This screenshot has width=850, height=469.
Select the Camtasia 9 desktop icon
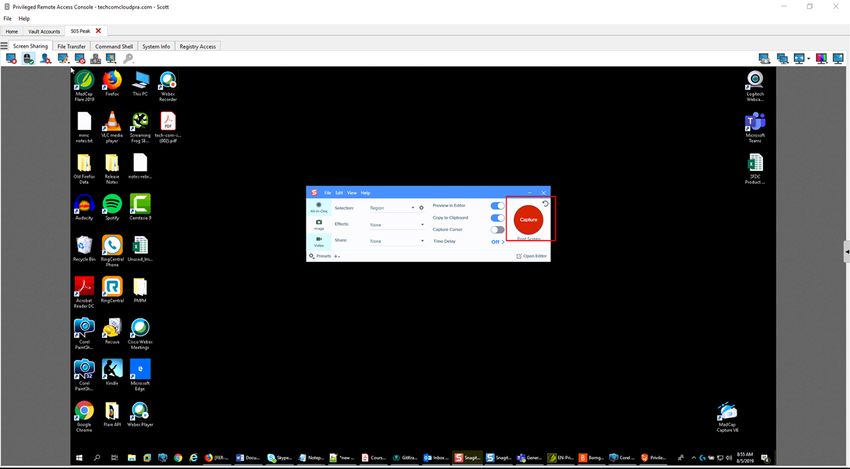coord(140,207)
